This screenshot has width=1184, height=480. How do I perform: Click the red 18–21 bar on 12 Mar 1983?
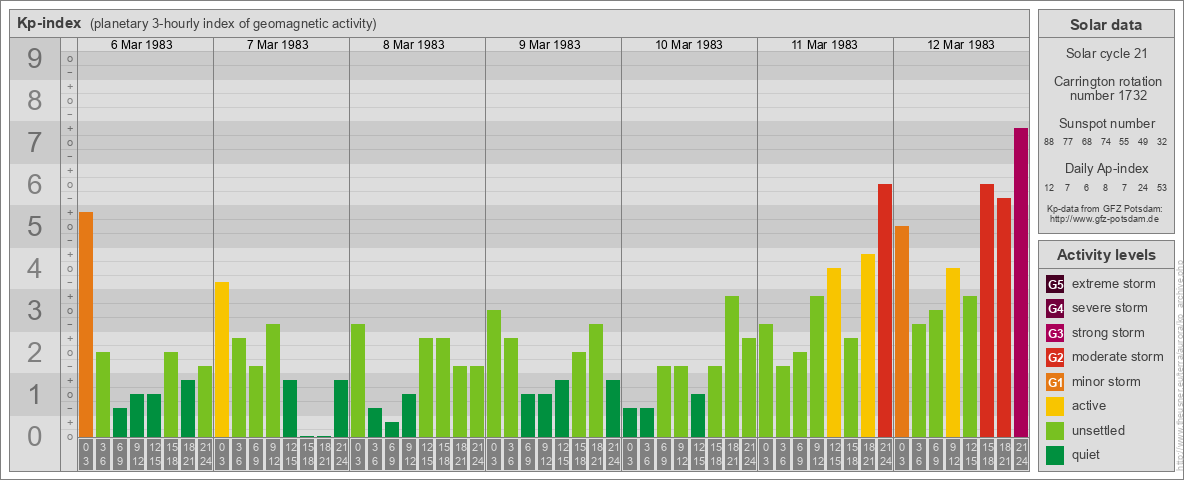(1004, 317)
